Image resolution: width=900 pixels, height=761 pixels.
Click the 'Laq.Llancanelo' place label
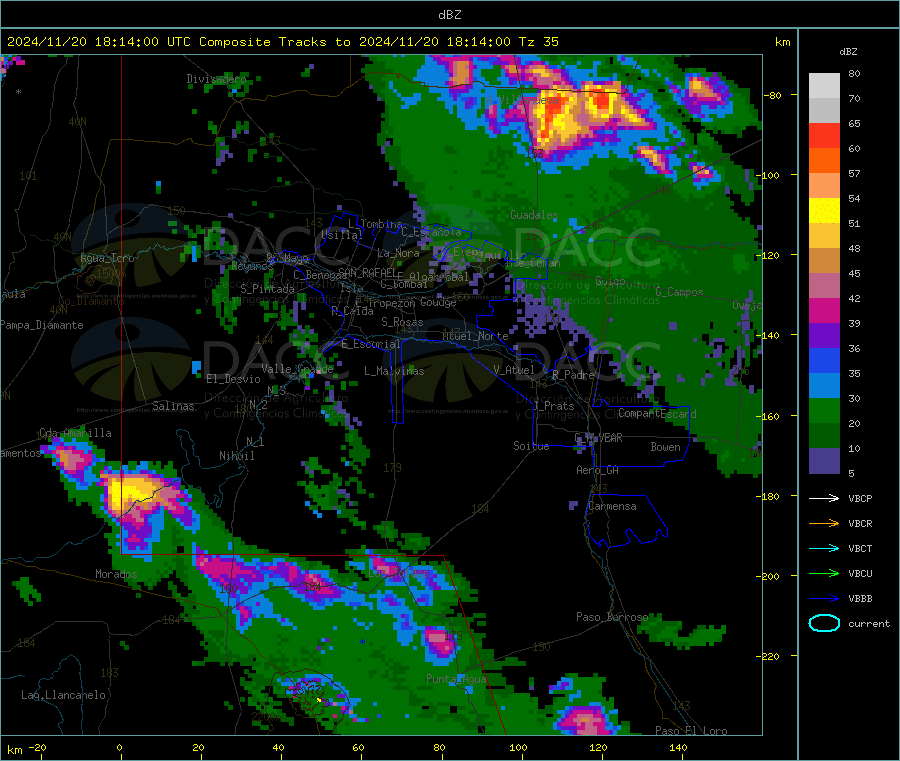pos(63,695)
